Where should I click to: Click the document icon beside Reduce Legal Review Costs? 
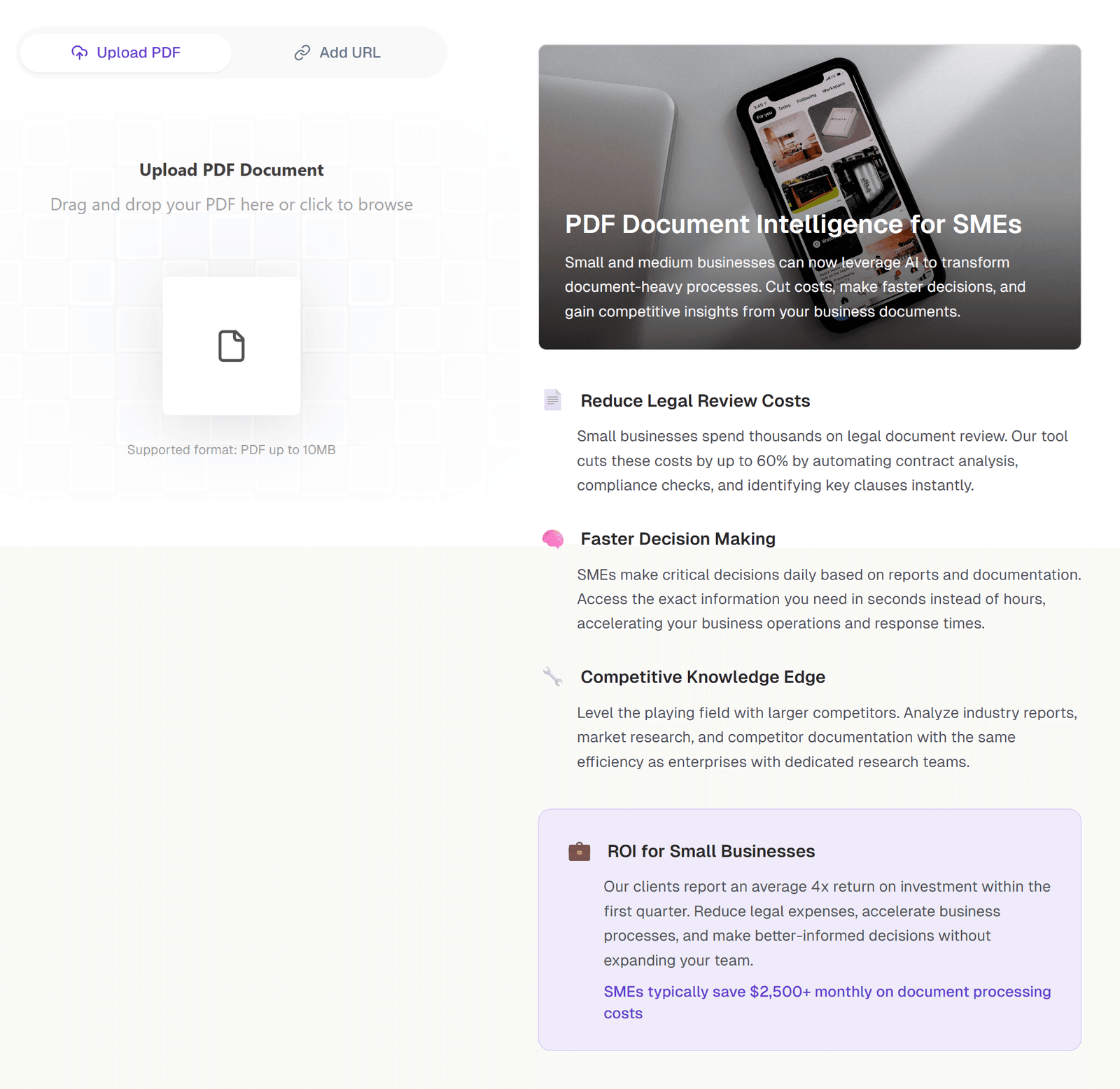click(x=552, y=400)
